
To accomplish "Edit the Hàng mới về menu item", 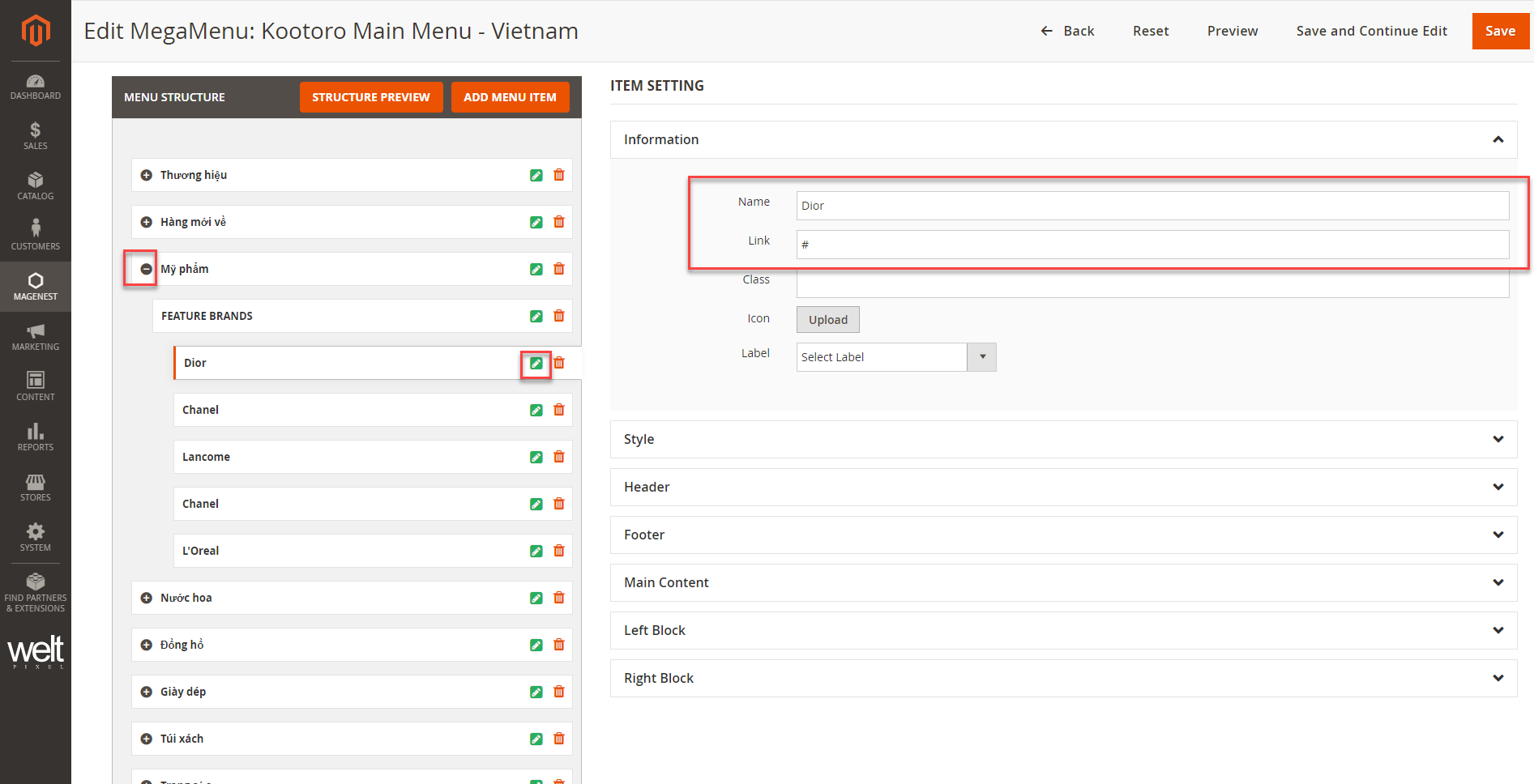I will point(536,222).
